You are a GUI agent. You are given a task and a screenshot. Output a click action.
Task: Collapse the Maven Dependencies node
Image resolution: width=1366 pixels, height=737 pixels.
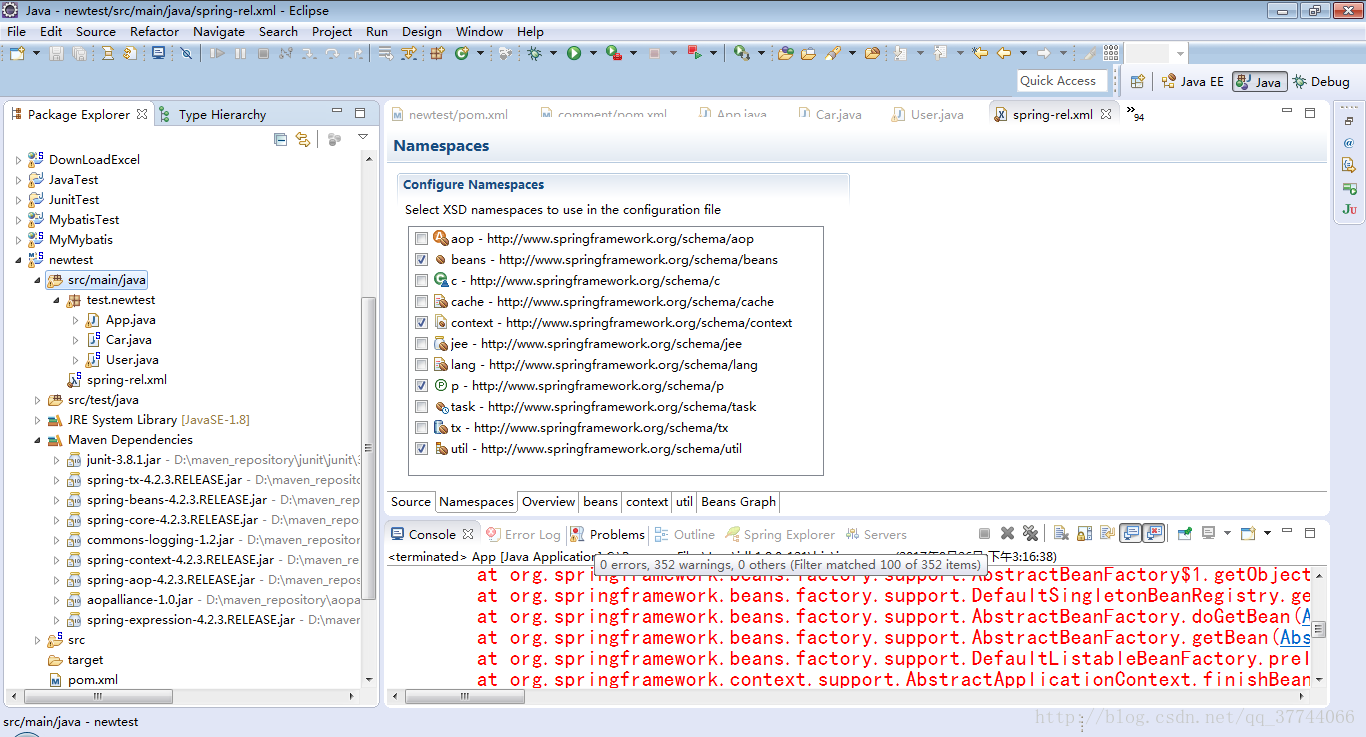(38, 440)
